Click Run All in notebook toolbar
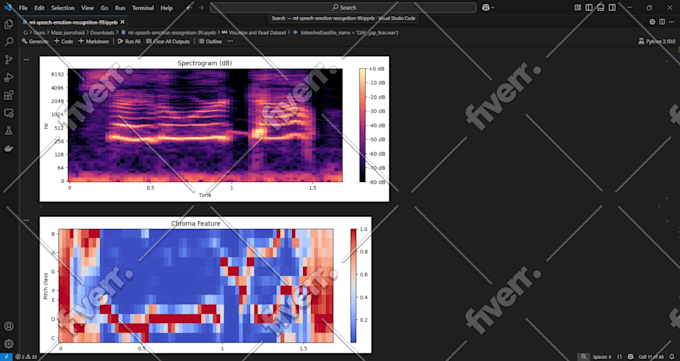Screen dimensions: 680x361 (x=129, y=41)
